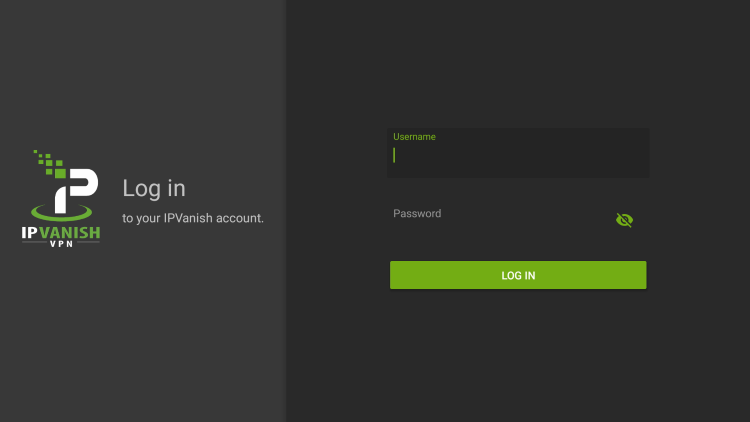Click the white P logo icon
Screen dimensions: 750x422
tap(76, 190)
